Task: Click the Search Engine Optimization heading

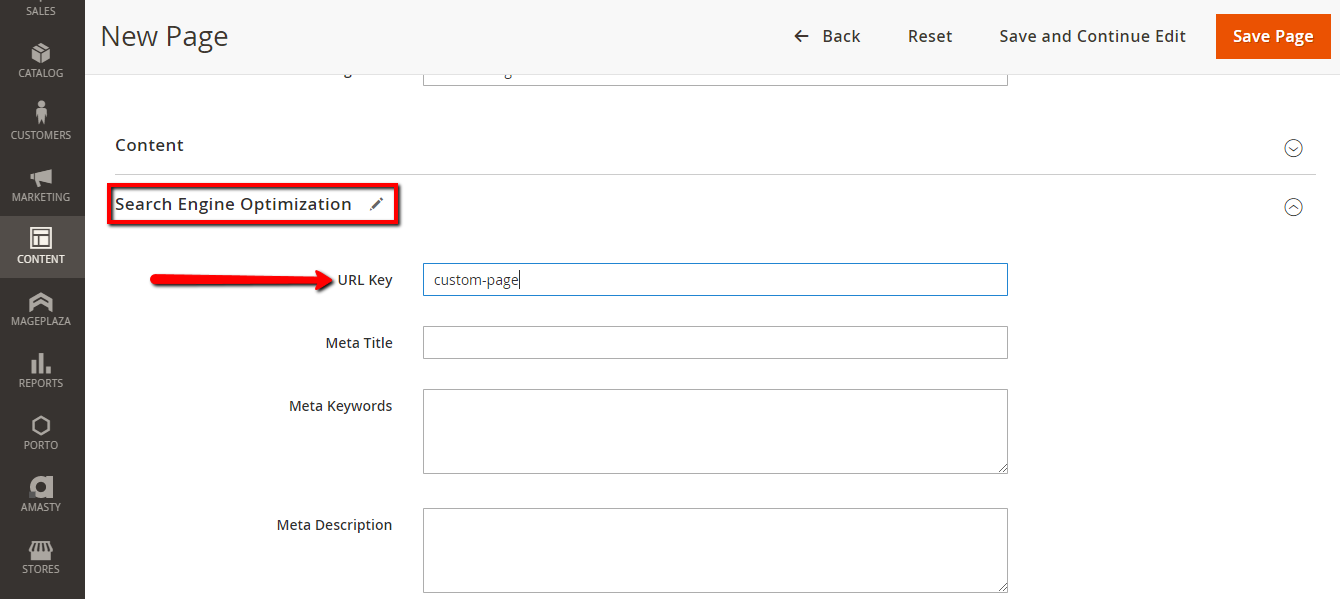Action: coord(233,204)
